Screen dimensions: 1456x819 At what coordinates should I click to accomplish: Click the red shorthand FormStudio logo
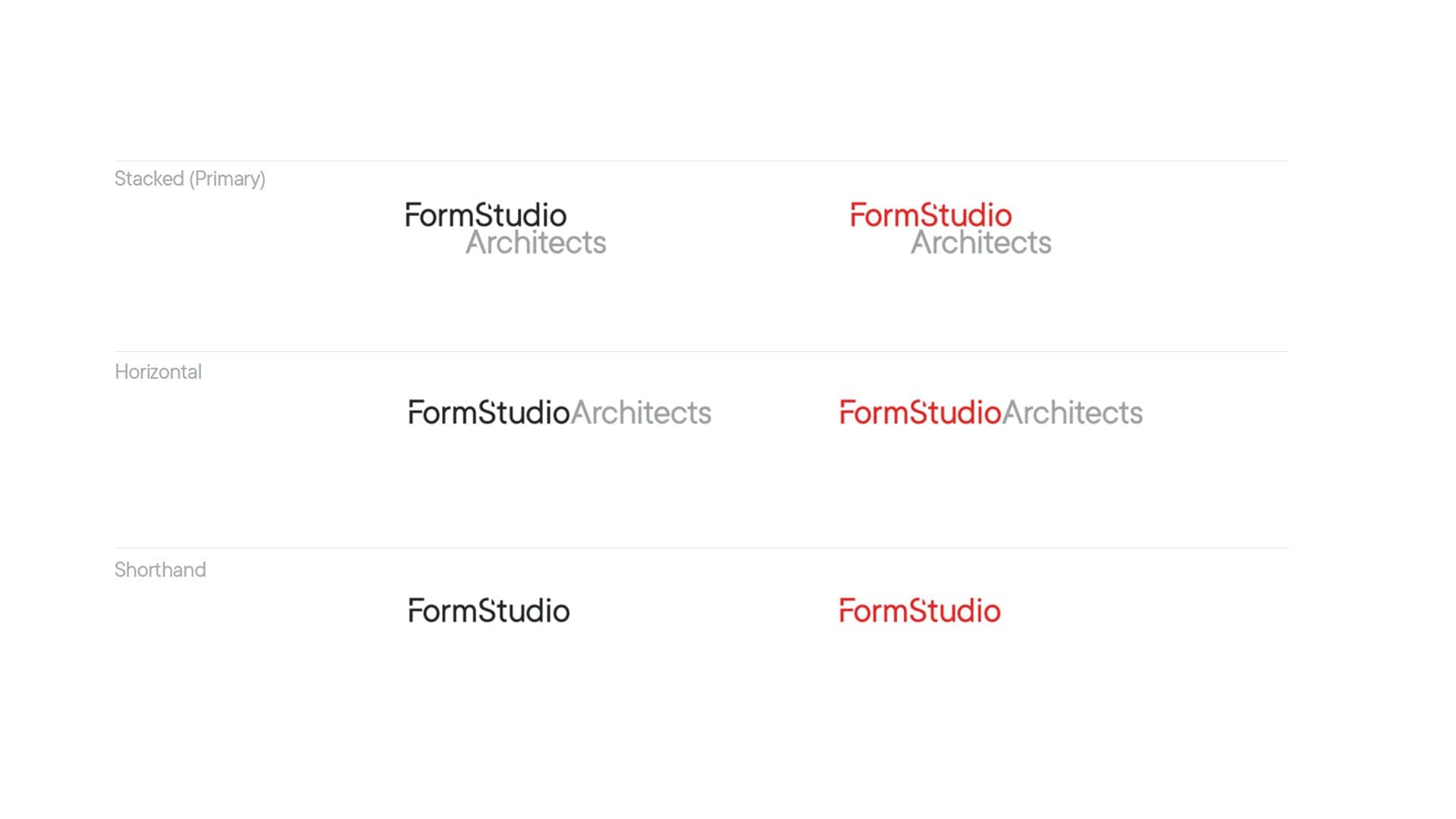[x=920, y=610]
